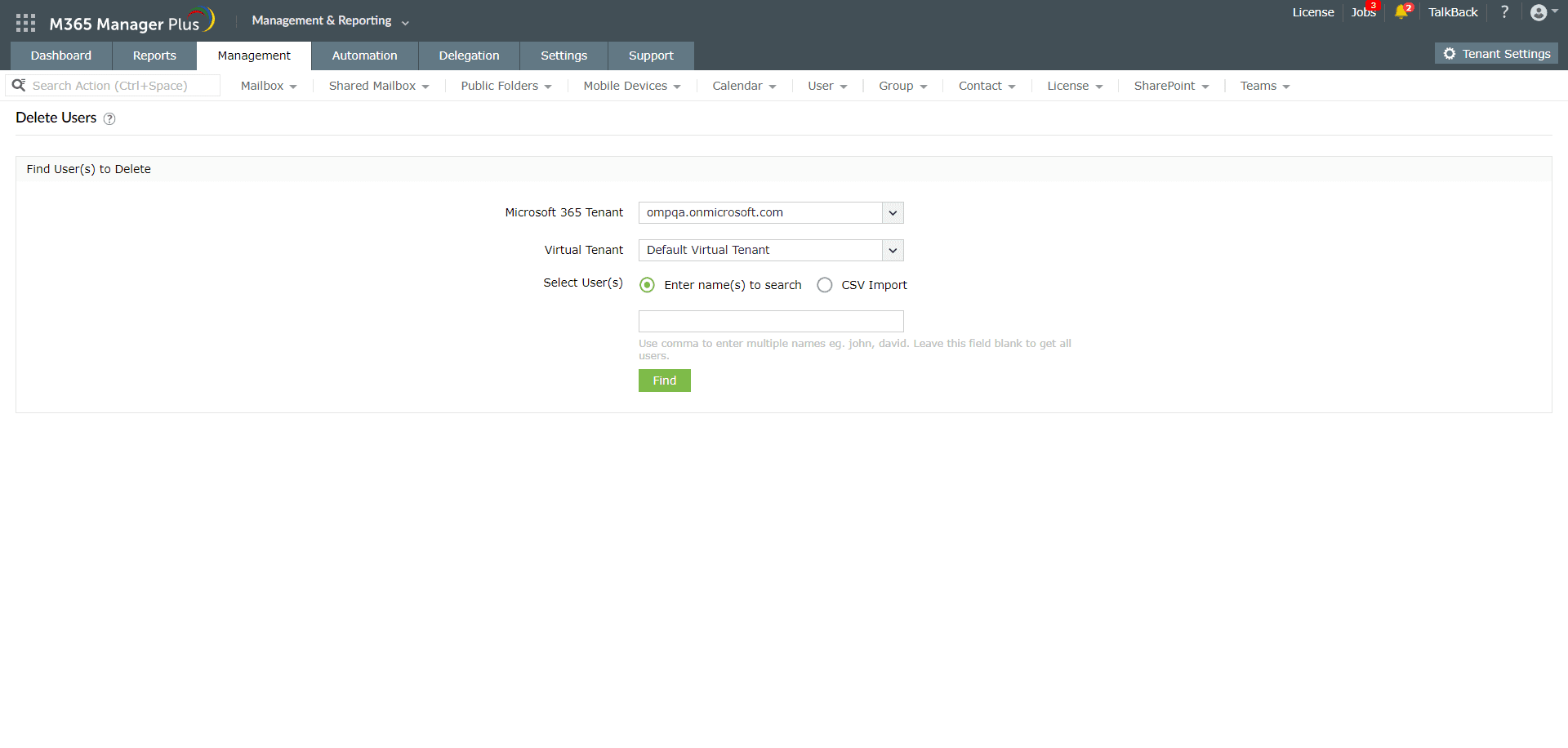Expand the License submenu

point(1075,86)
